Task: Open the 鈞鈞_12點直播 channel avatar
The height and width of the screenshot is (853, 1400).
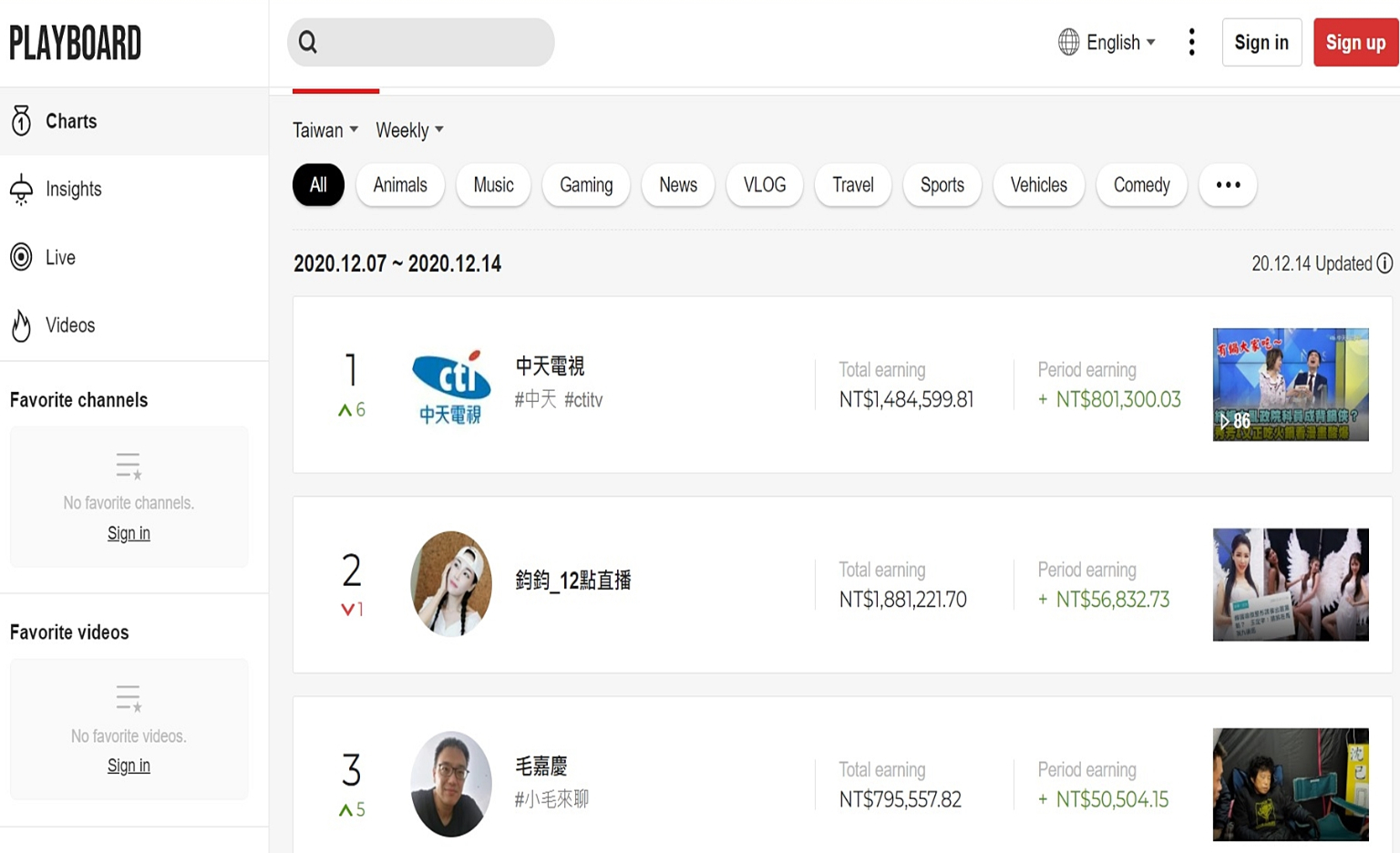Action: (x=451, y=583)
